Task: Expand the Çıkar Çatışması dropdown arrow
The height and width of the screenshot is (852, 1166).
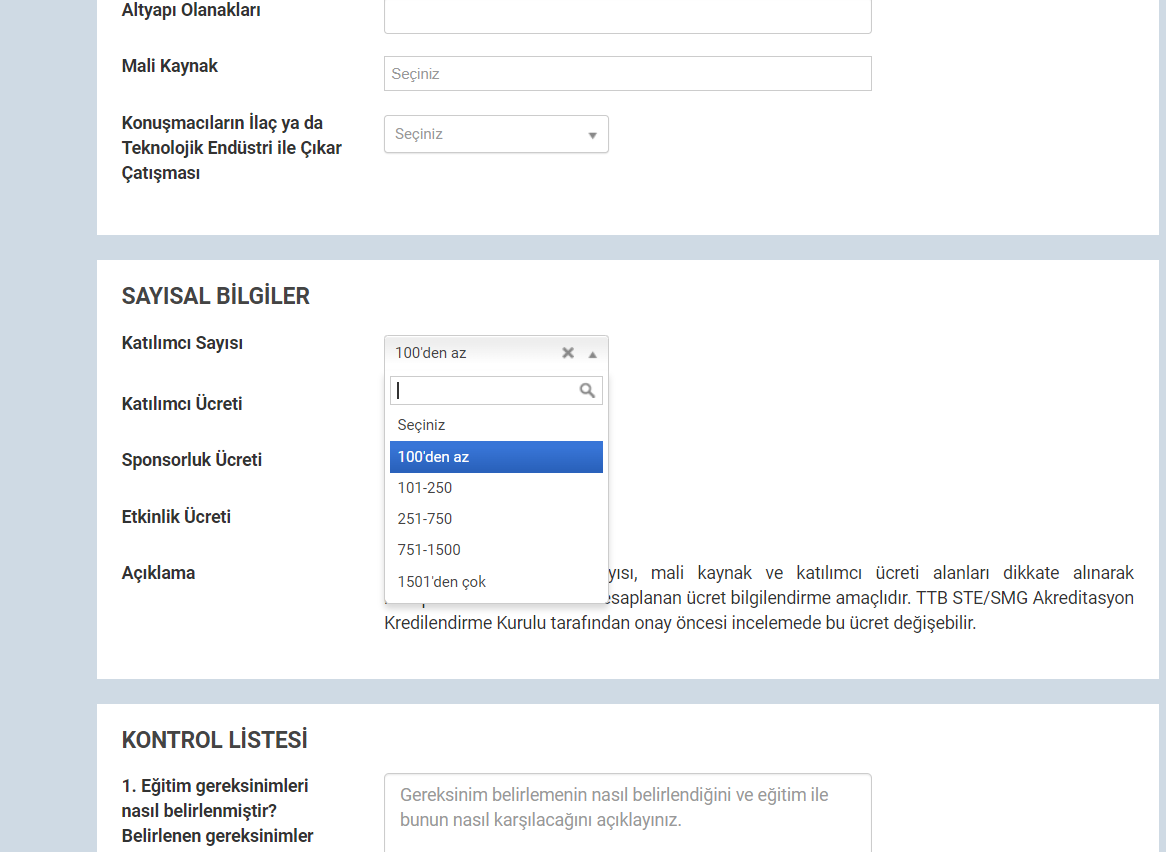Action: coord(592,135)
